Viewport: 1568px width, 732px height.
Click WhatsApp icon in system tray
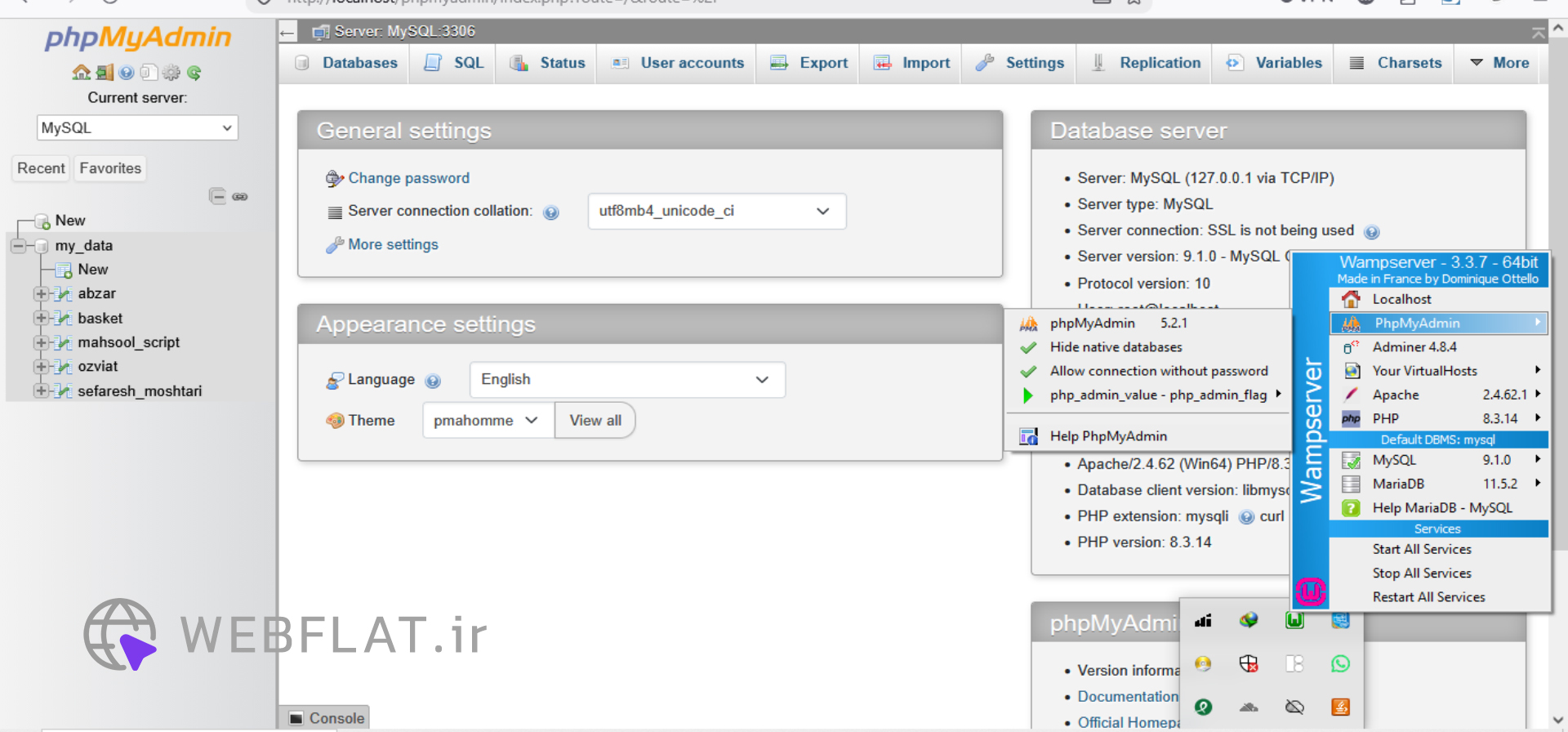pos(1340,663)
